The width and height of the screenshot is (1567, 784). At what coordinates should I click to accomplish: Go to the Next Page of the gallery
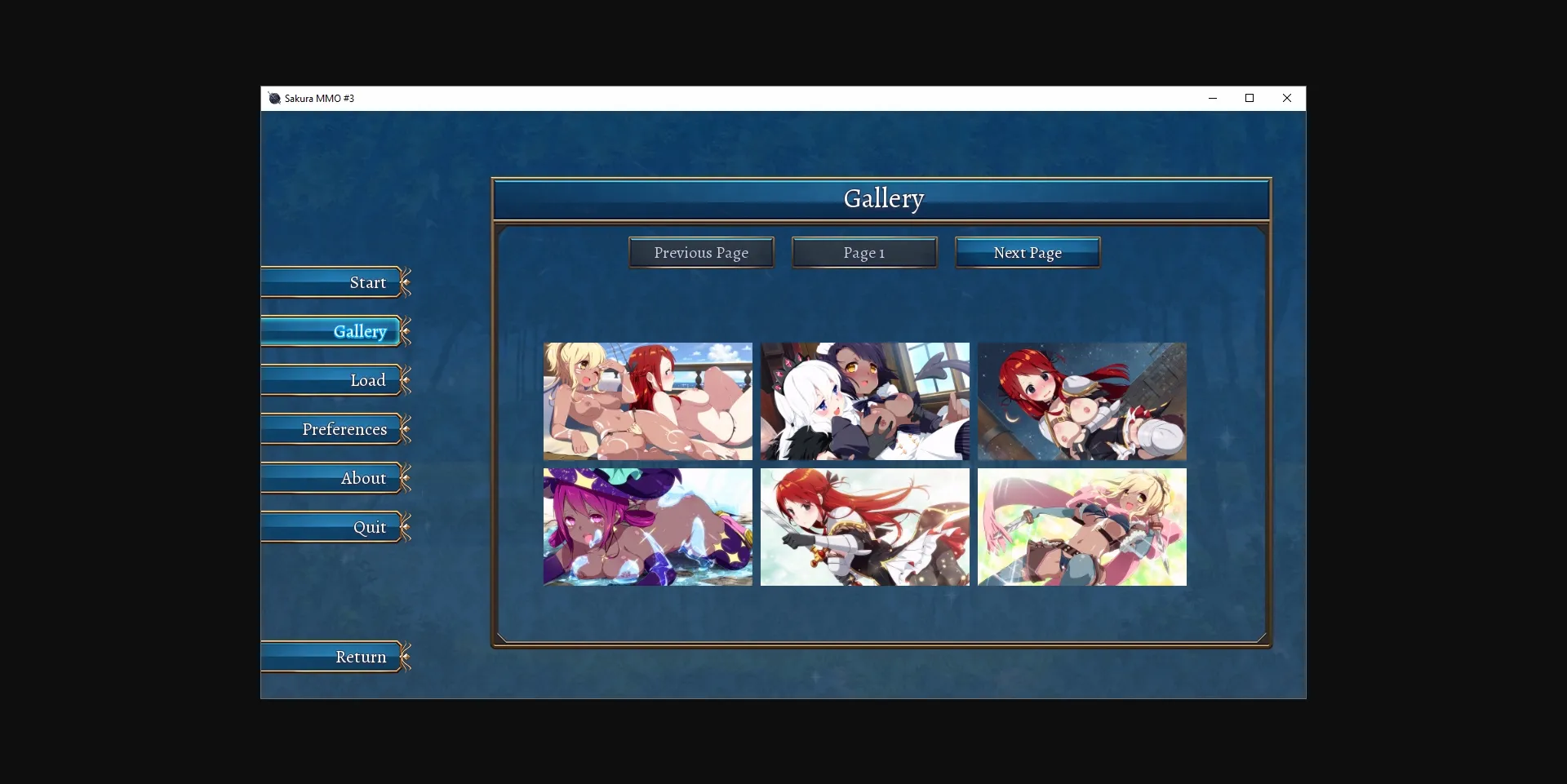point(1027,252)
